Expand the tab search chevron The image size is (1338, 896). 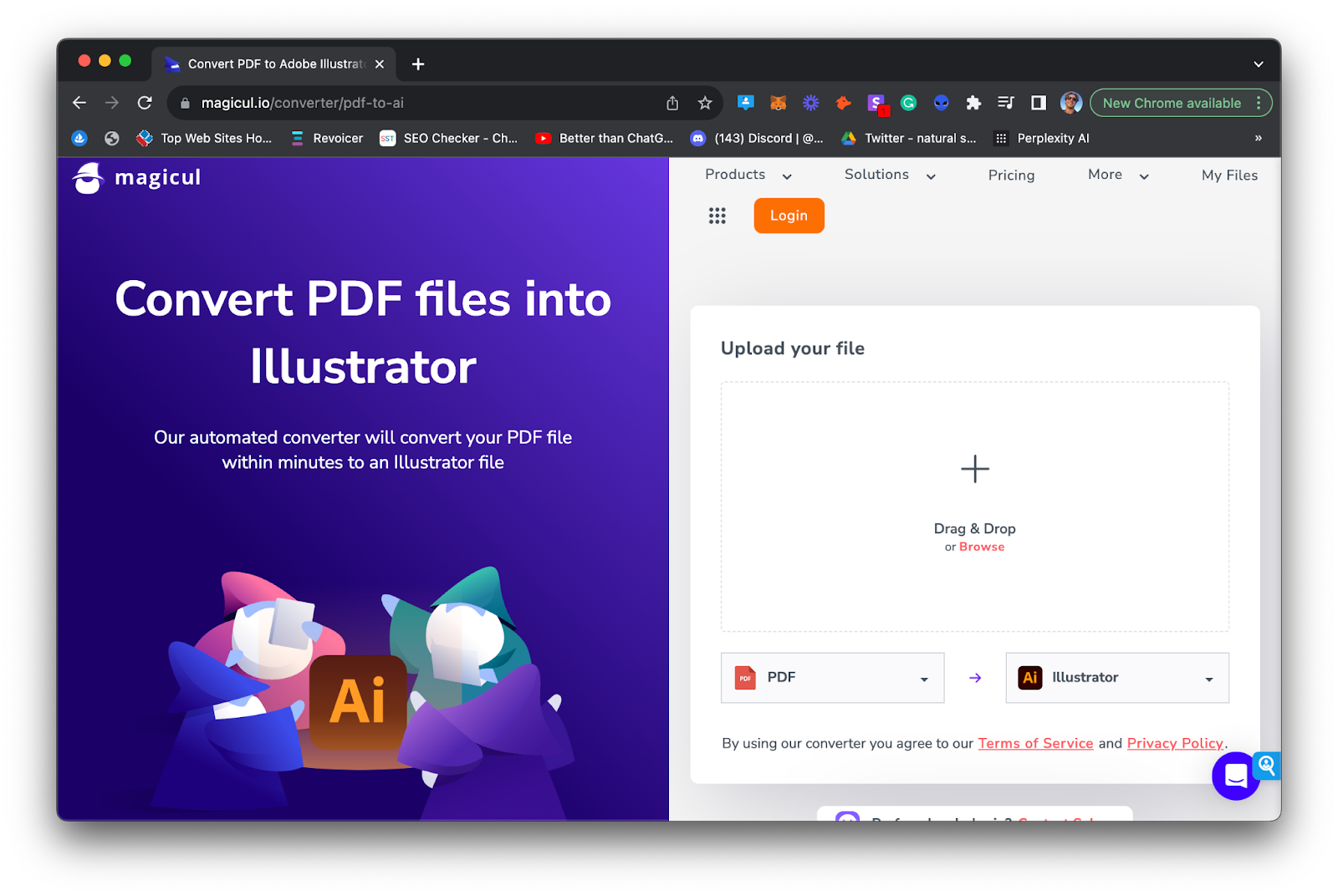tap(1259, 64)
